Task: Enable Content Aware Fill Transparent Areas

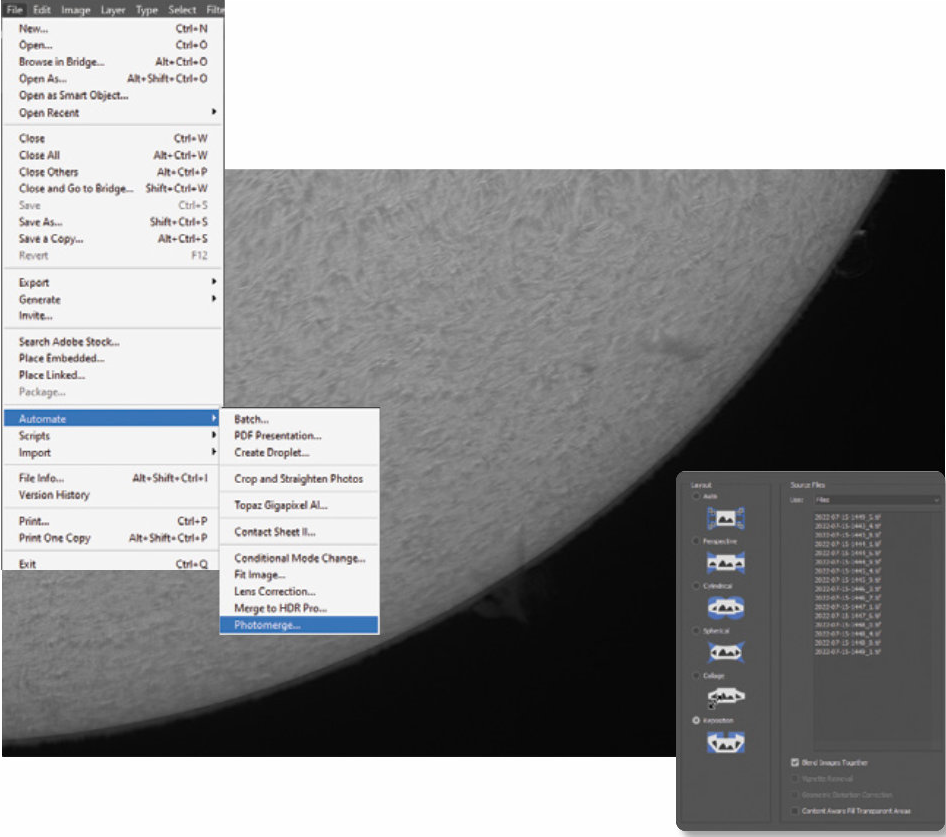Action: [794, 811]
